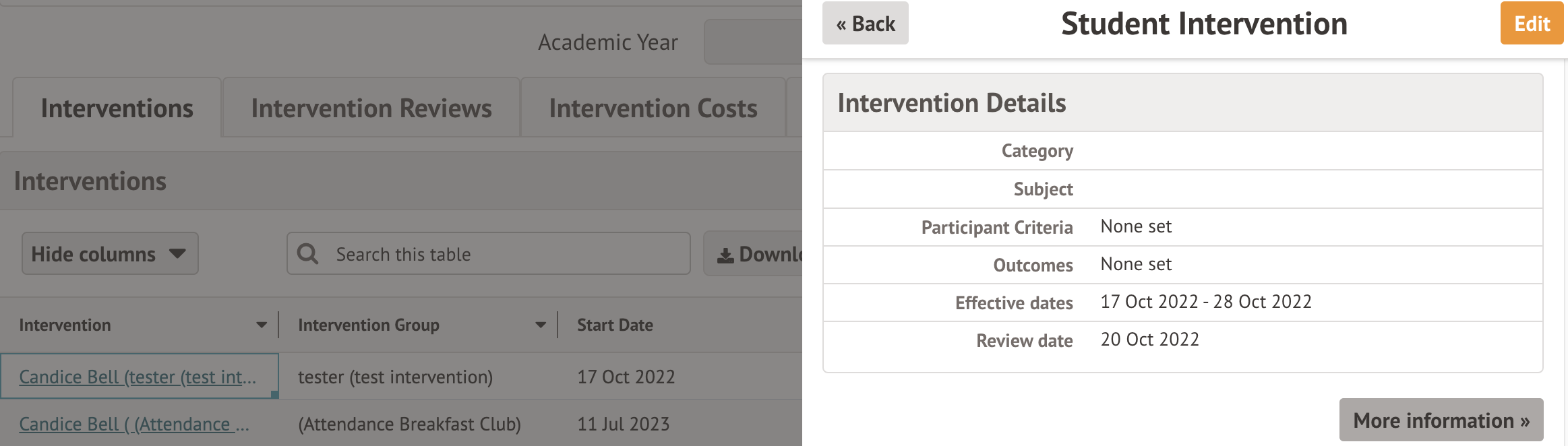Open the Intervention Reviews tab
Image resolution: width=1568 pixels, height=446 pixels.
[x=371, y=108]
